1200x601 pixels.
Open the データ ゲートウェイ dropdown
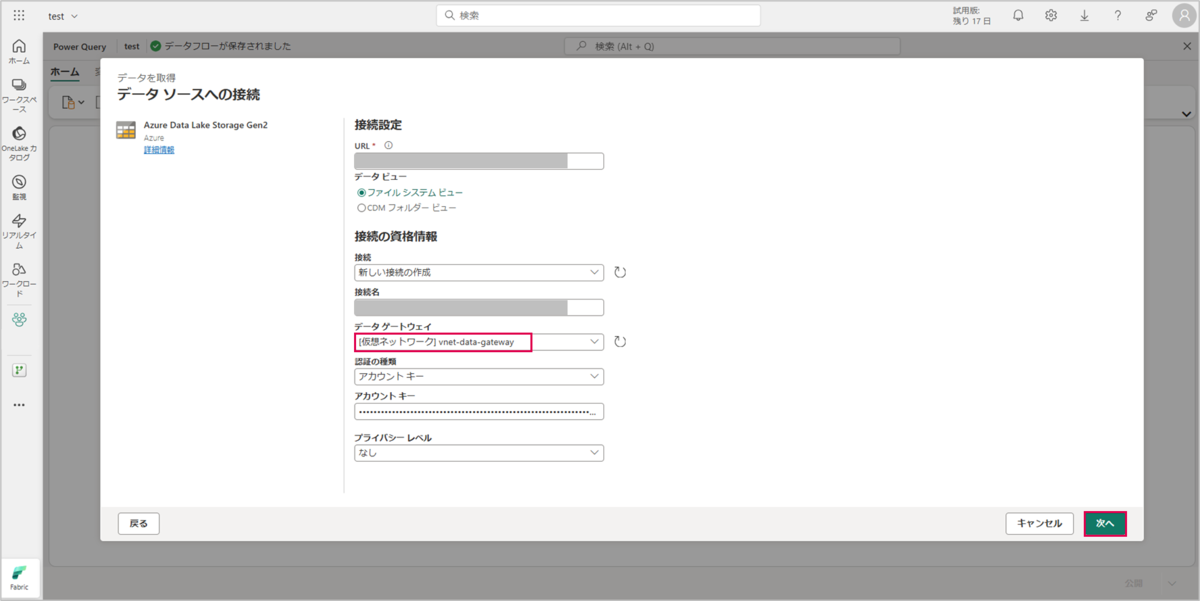tap(479, 342)
